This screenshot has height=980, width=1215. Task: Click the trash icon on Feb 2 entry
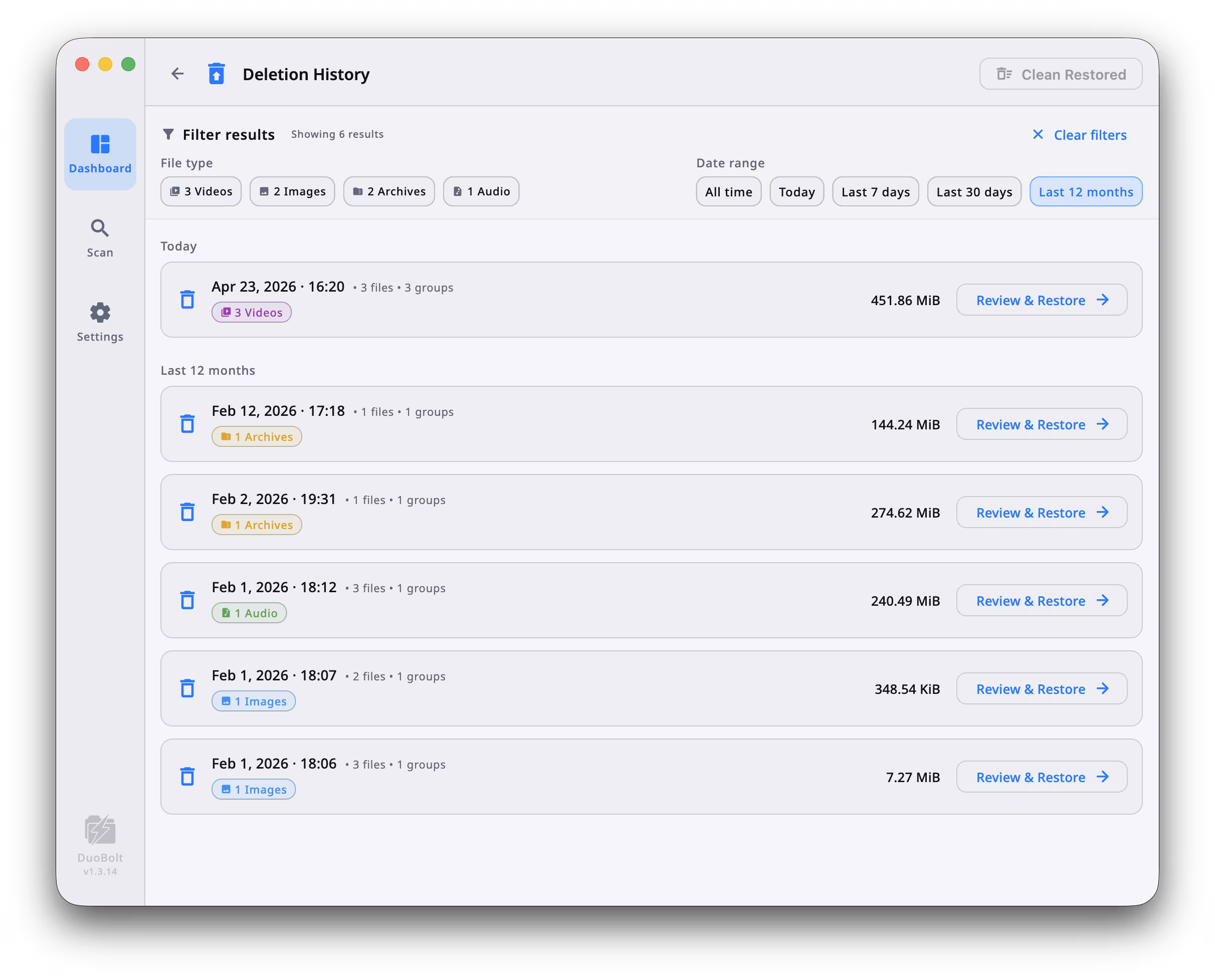coord(187,512)
